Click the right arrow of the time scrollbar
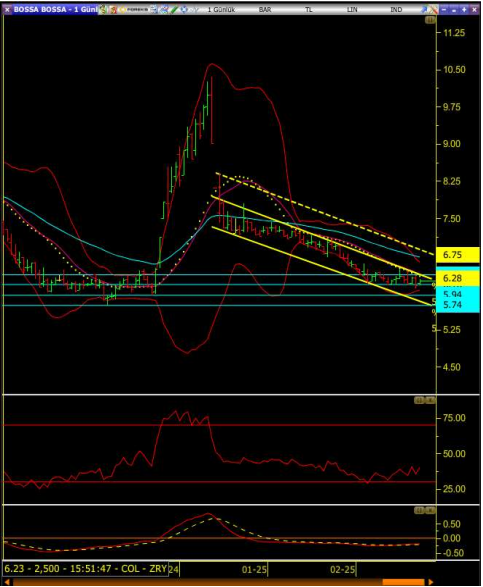This screenshot has width=483, height=587. pyautogui.click(x=431, y=582)
